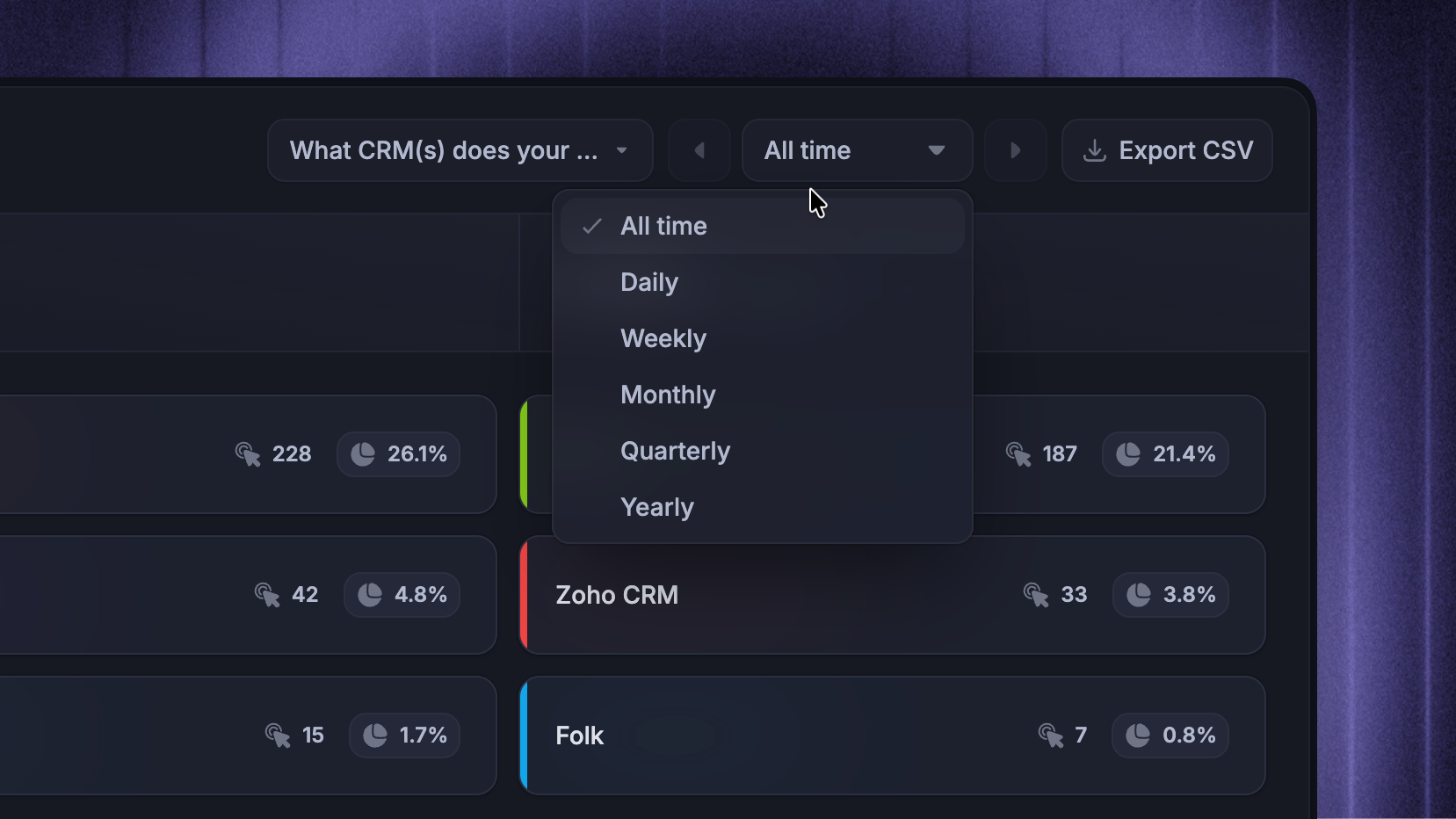Click the pie chart icon beside 26.1%
Screen dimensions: 1456x819
coord(363,454)
